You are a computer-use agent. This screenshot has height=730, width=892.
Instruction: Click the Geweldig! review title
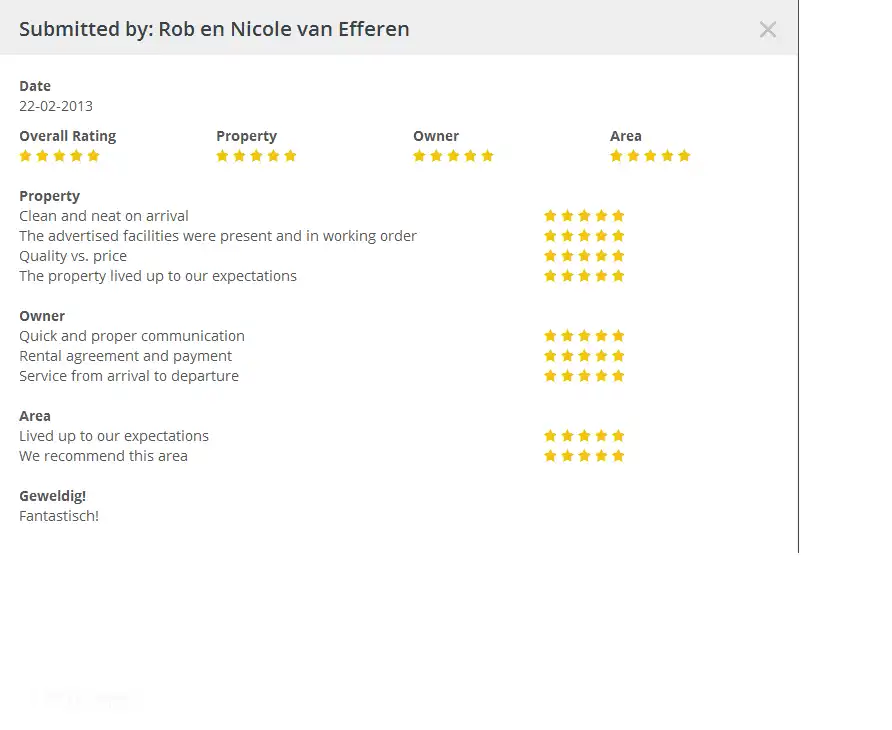coord(53,496)
